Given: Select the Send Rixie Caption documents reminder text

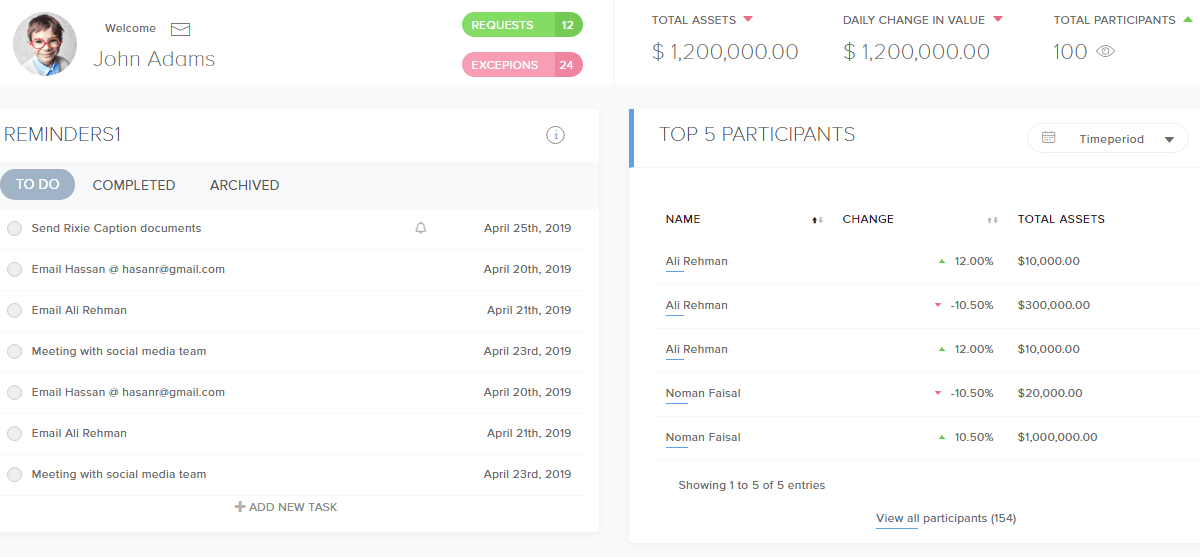Looking at the screenshot, I should click(116, 228).
